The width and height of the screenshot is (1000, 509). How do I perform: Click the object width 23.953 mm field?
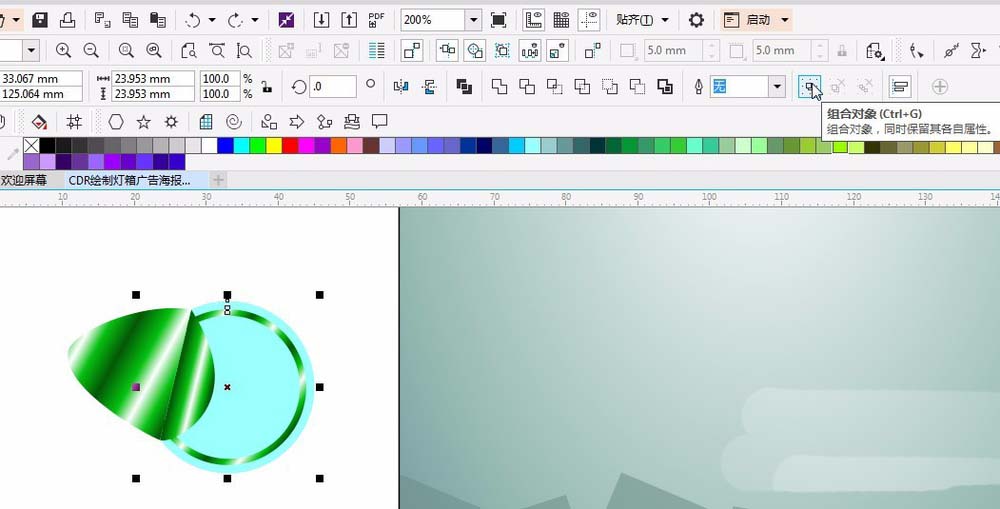click(153, 78)
